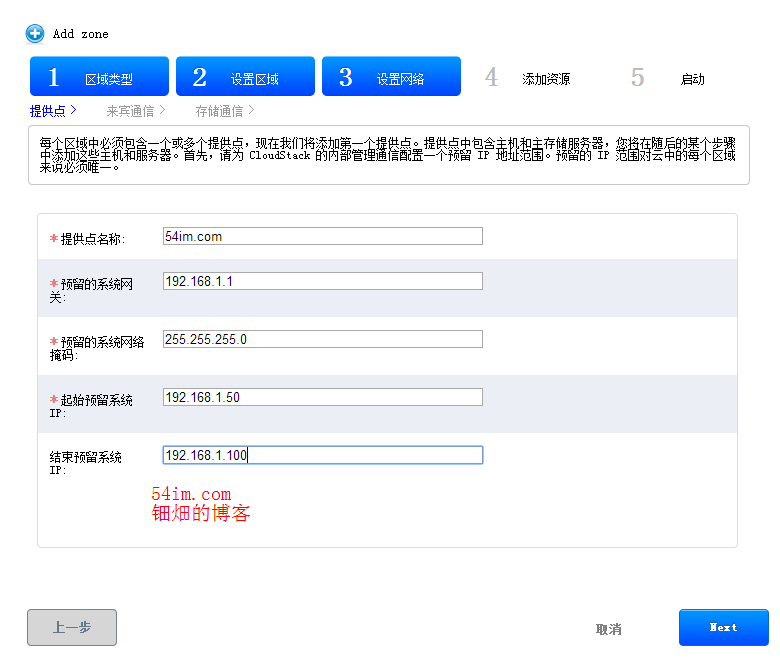The height and width of the screenshot is (663, 780).
Task: Select step 4 添加资源
Action: pos(528,78)
